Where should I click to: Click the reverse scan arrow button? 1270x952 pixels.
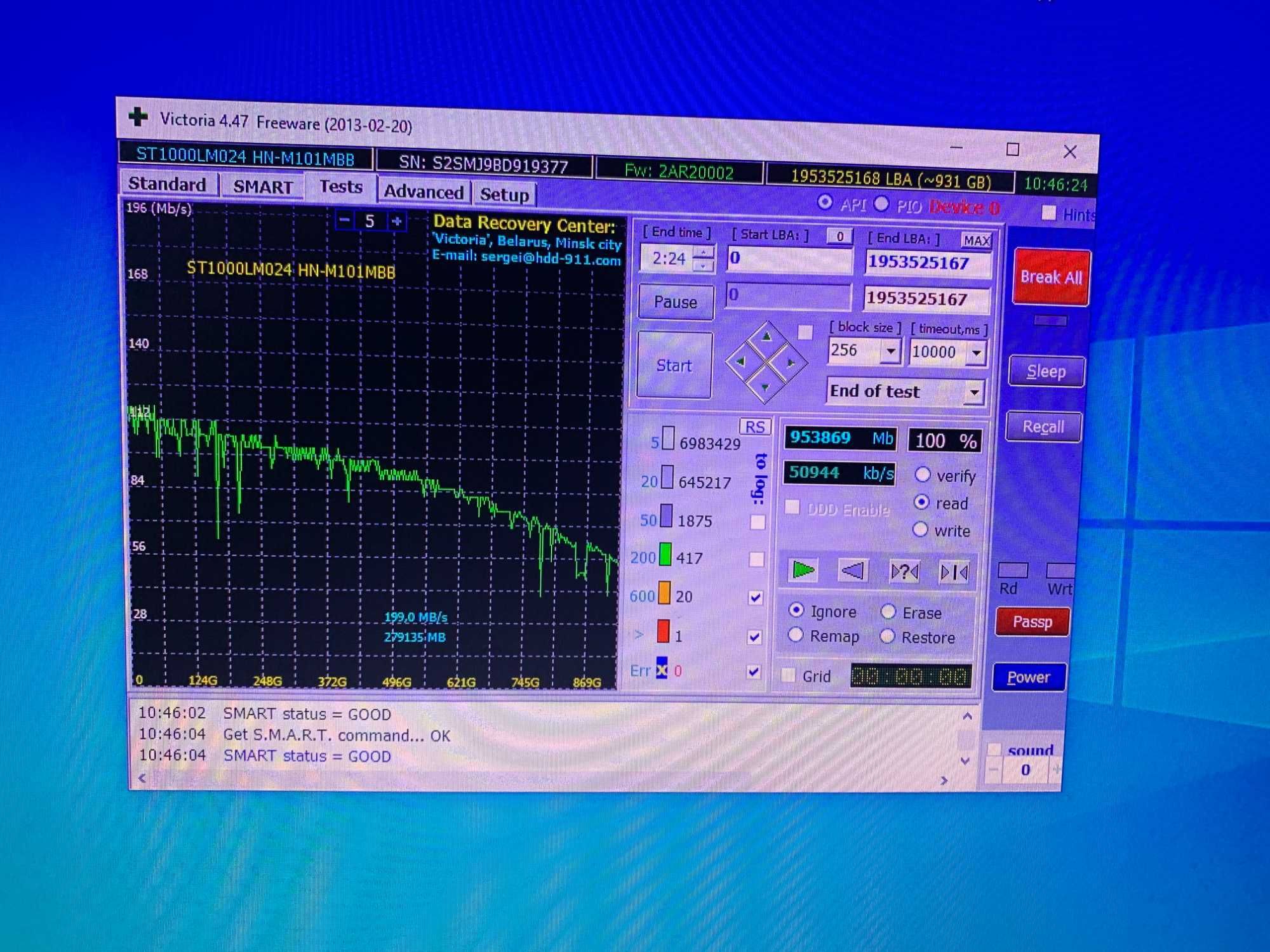(x=852, y=571)
